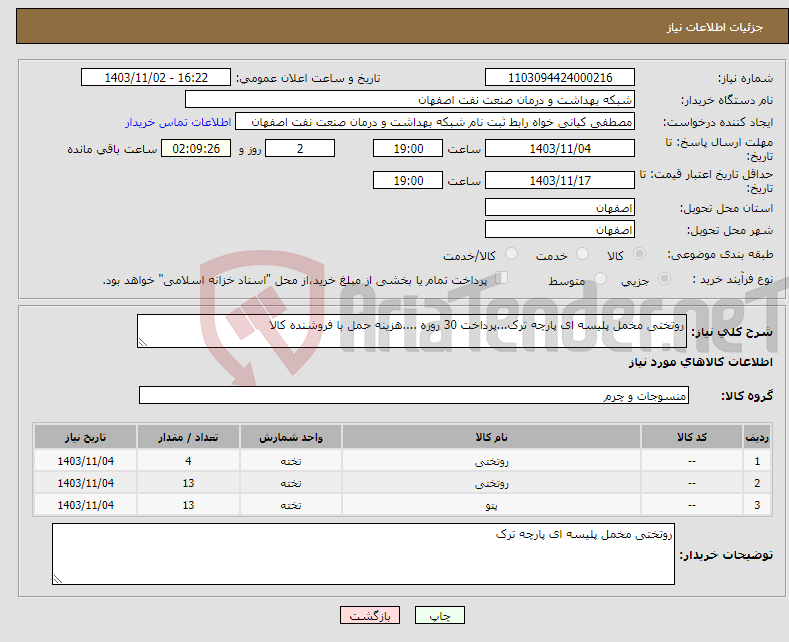
Task: Click the date 1403/11/04 in row 1
Action: (86, 461)
